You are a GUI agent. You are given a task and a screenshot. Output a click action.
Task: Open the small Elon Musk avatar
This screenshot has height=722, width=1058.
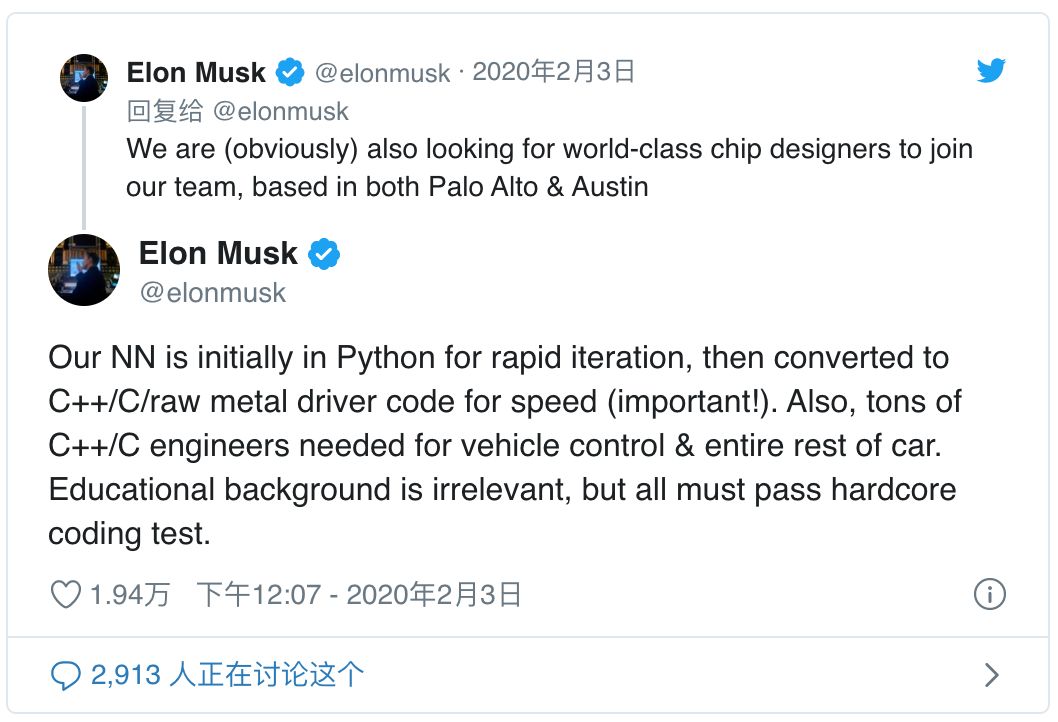coord(84,78)
